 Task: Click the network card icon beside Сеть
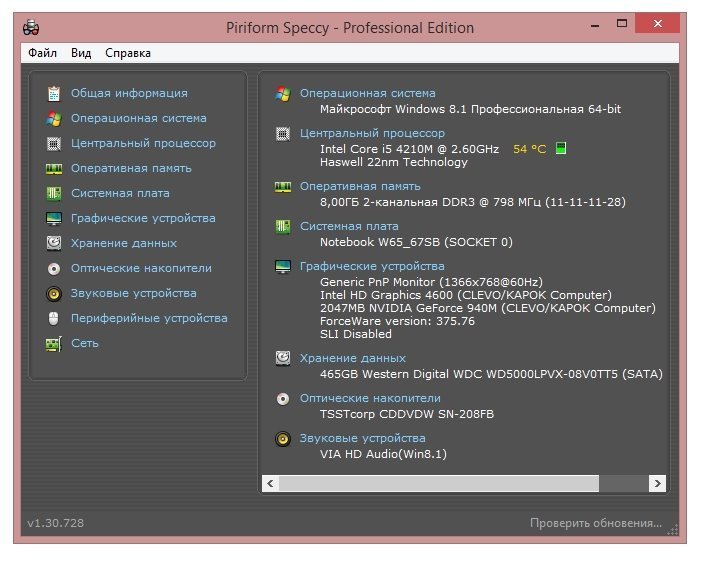(54, 344)
